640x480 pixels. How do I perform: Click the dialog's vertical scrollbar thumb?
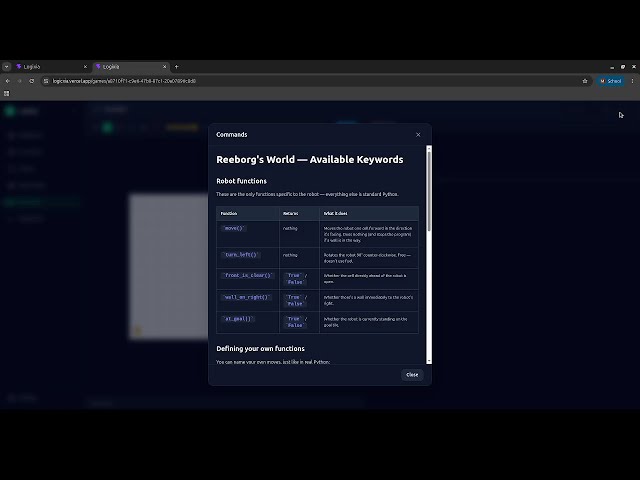[429, 190]
